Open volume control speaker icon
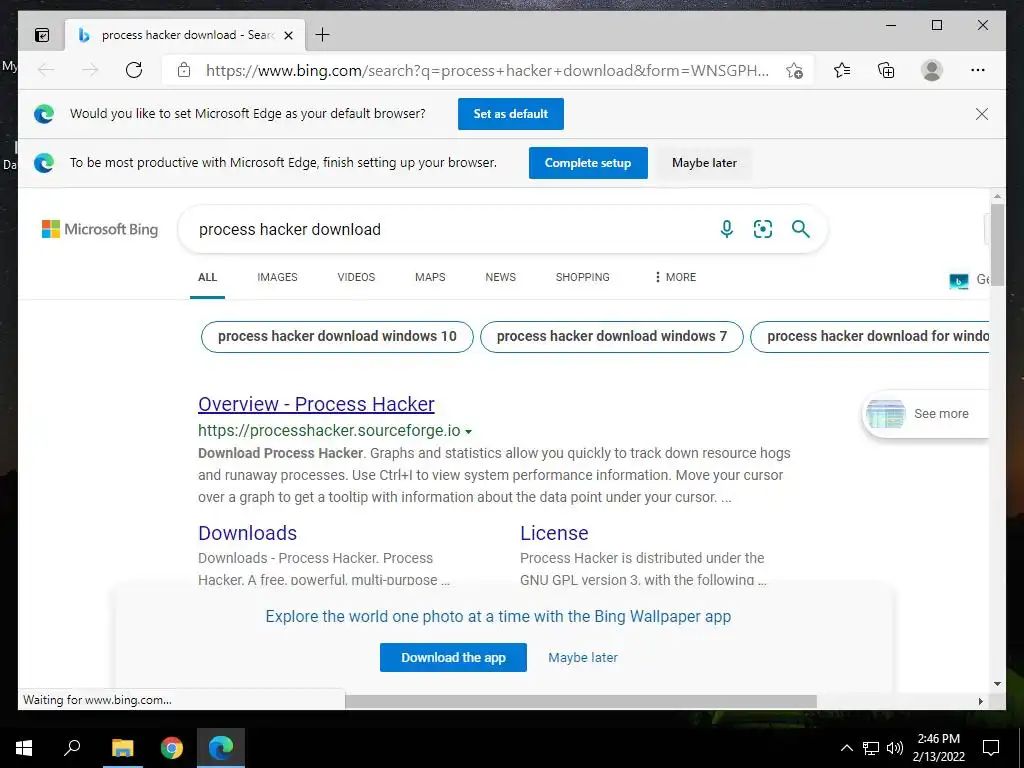Image resolution: width=1024 pixels, height=768 pixels. tap(894, 748)
